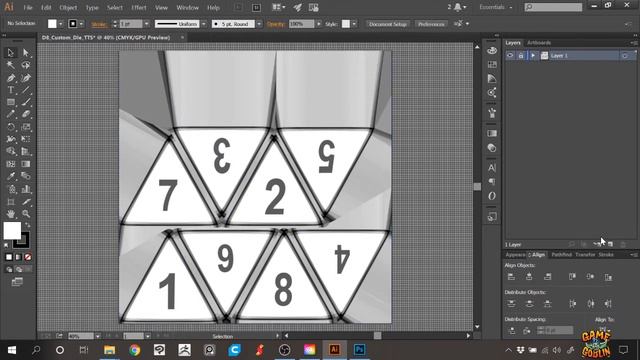Screen dimensions: 640x360
Task: Choose the Column Graph tool
Action: click(x=26, y=189)
